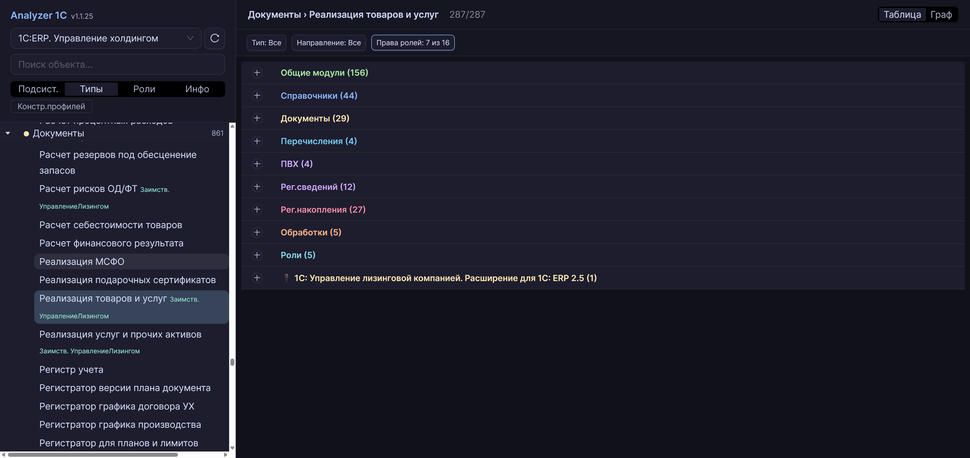Select Регистр учета document
Image resolution: width=970 pixels, height=458 pixels.
(x=131, y=369)
